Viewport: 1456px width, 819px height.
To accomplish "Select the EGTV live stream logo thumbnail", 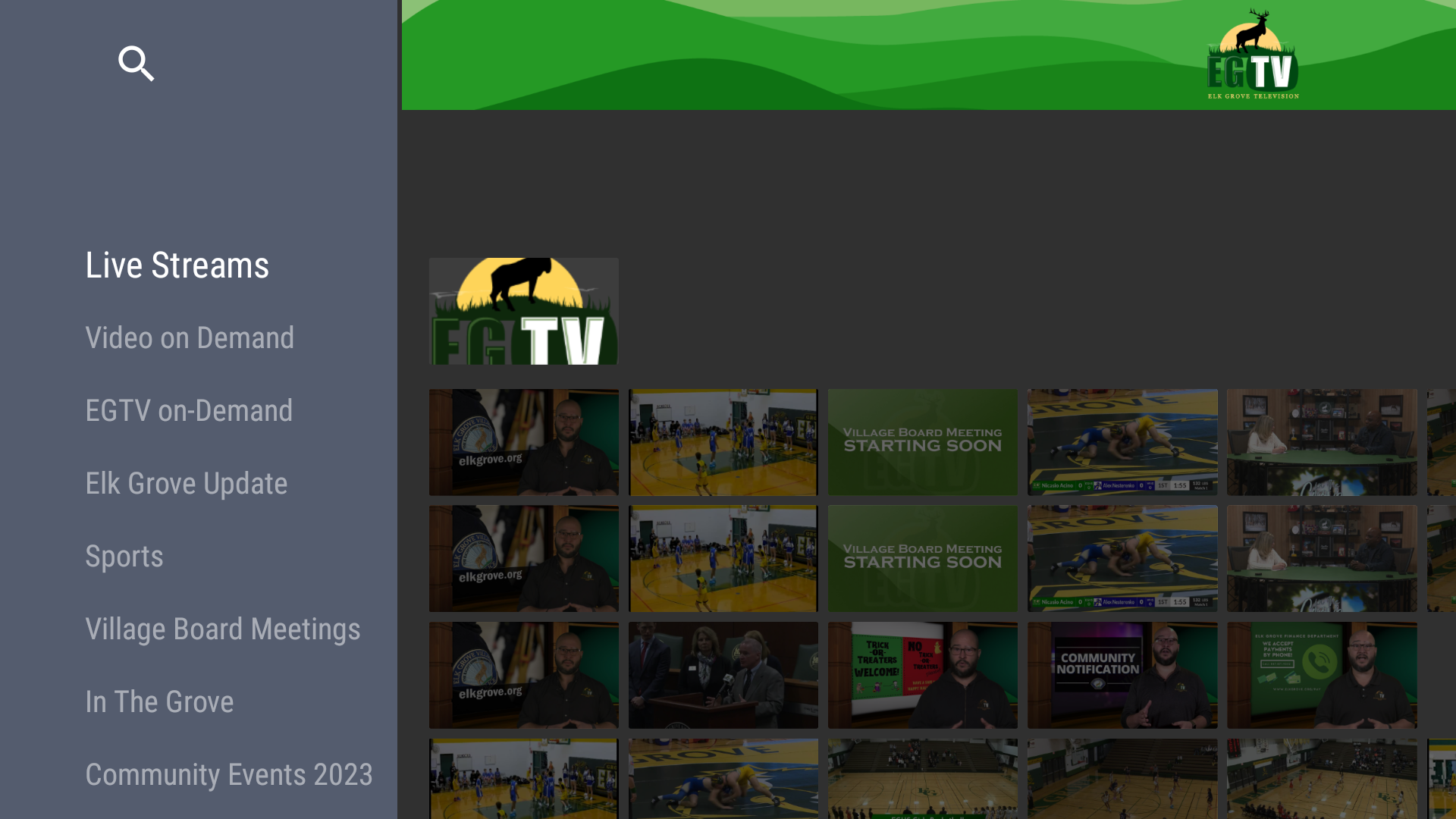I will point(523,311).
